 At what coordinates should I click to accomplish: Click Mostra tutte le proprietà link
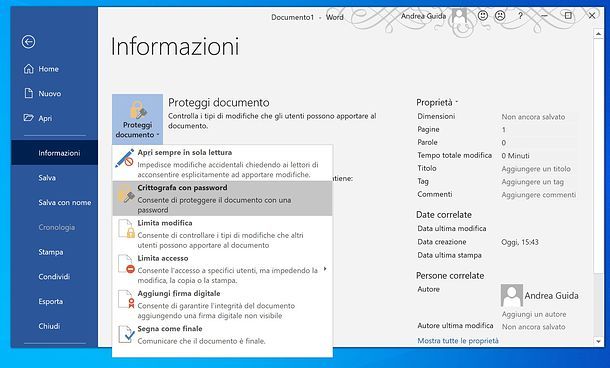coord(458,341)
